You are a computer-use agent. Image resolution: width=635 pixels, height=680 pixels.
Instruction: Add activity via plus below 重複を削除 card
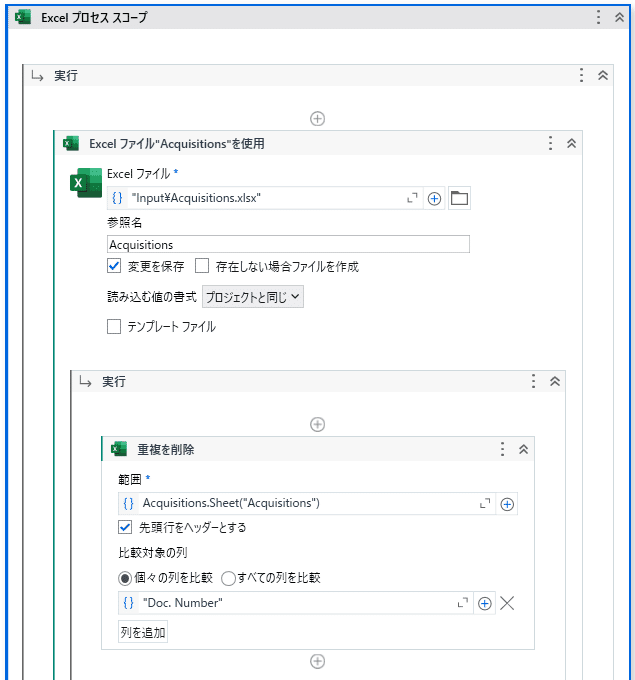[x=318, y=661]
